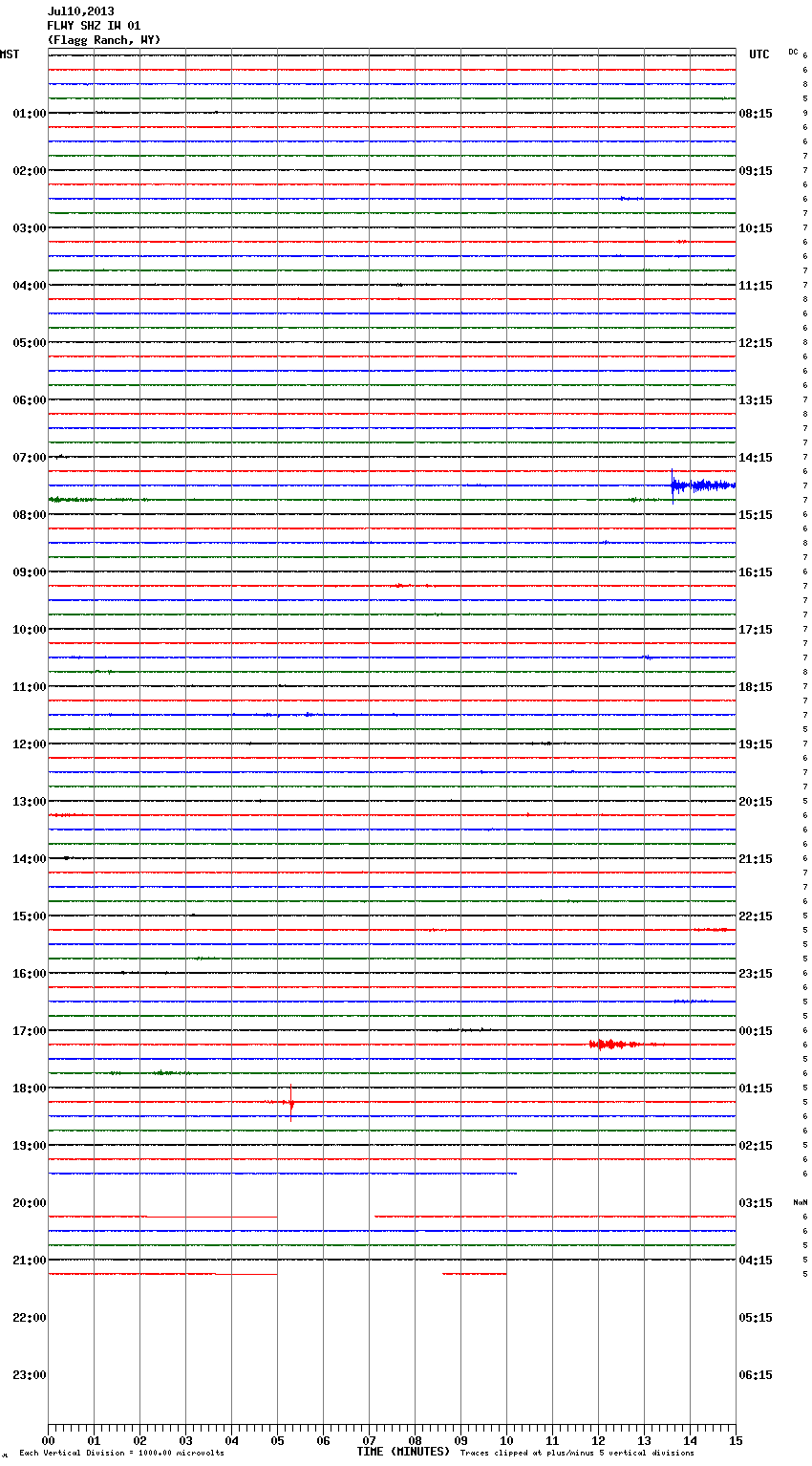The image size is (812, 1466).
Task: Click the "09:15" UTC time label
Action: click(x=756, y=171)
